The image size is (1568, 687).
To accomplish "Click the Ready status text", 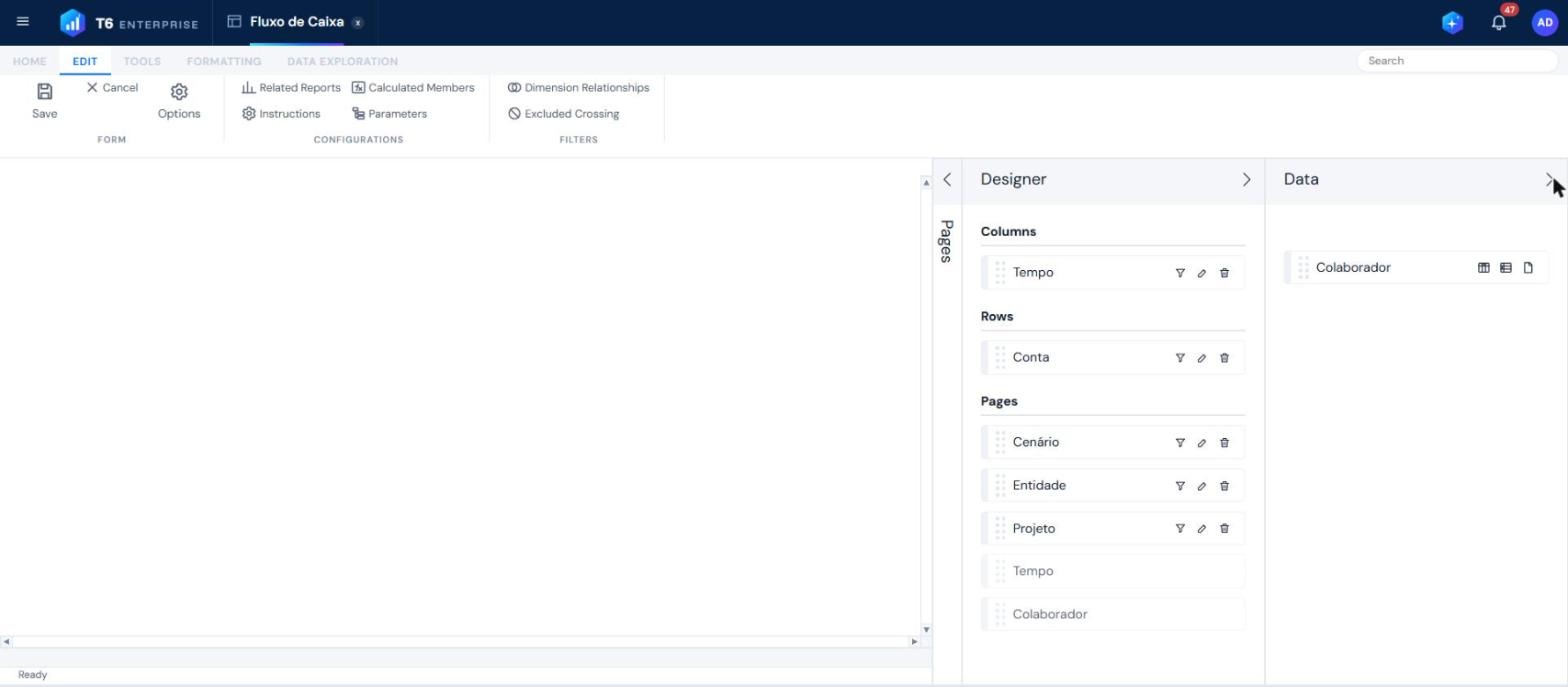I will click(32, 675).
